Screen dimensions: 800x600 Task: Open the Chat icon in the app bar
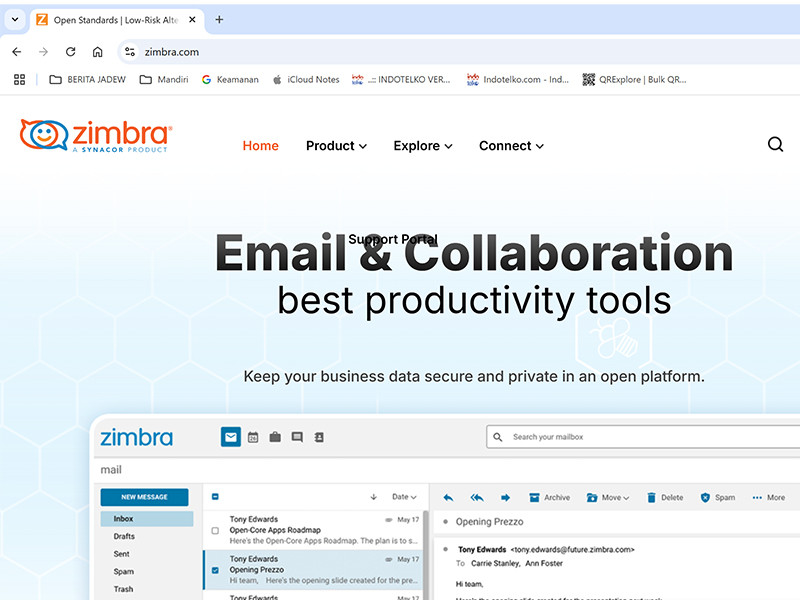[x=297, y=437]
